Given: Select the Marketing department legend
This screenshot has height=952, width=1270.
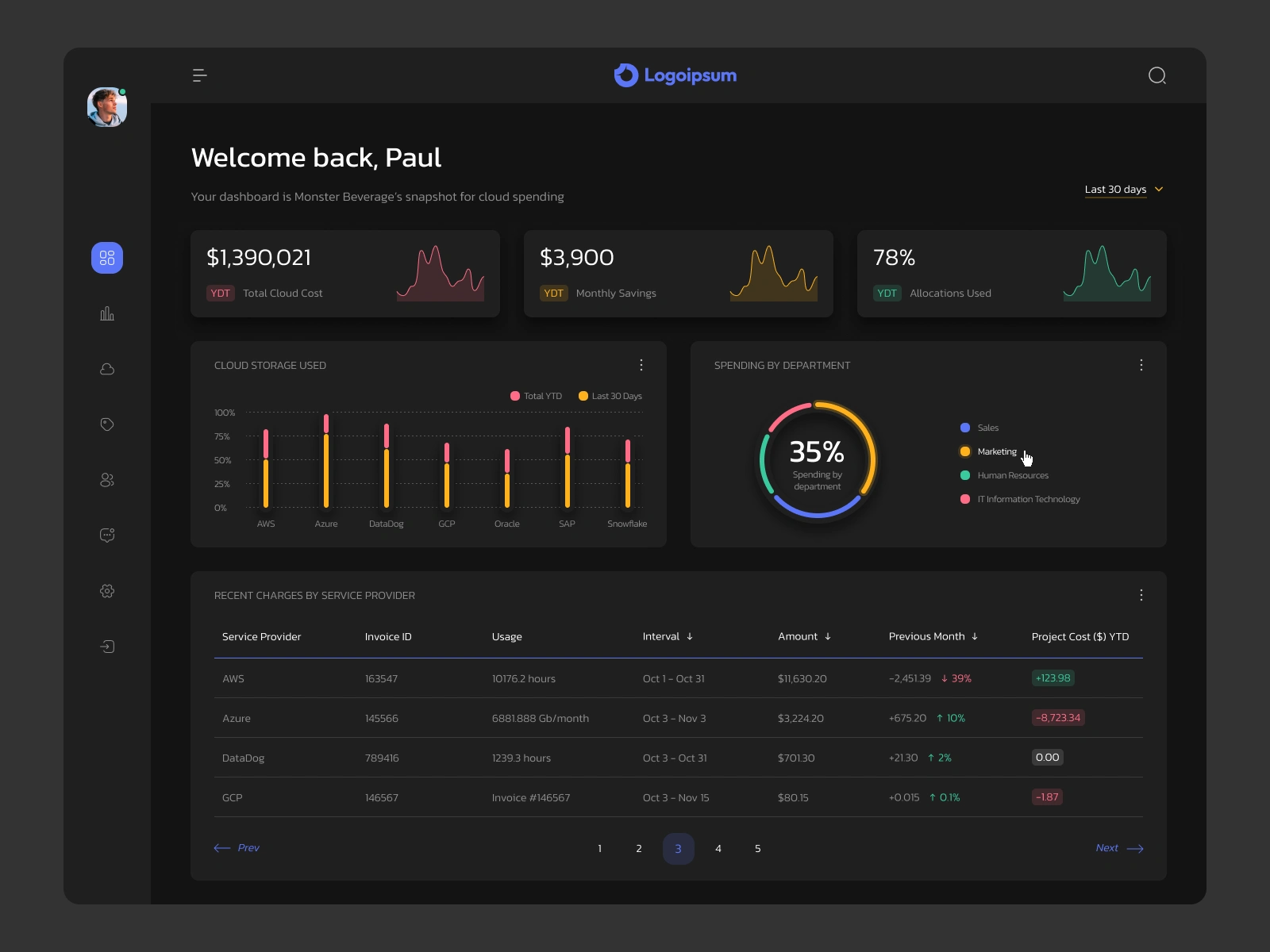Looking at the screenshot, I should click(988, 451).
